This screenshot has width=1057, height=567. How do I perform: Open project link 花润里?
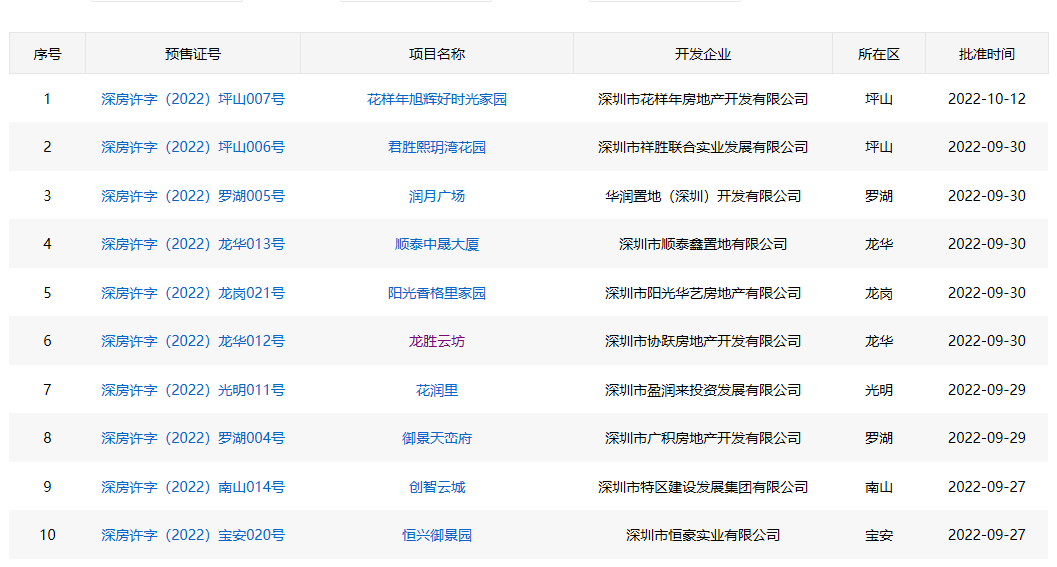tap(437, 390)
